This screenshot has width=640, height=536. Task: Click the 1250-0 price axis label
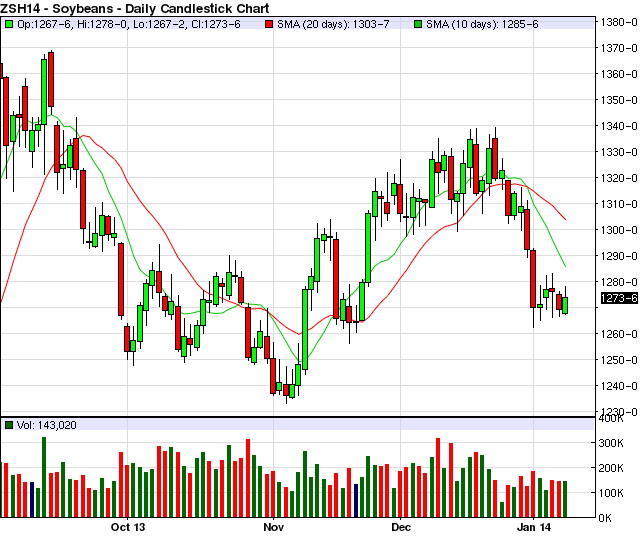pos(619,360)
